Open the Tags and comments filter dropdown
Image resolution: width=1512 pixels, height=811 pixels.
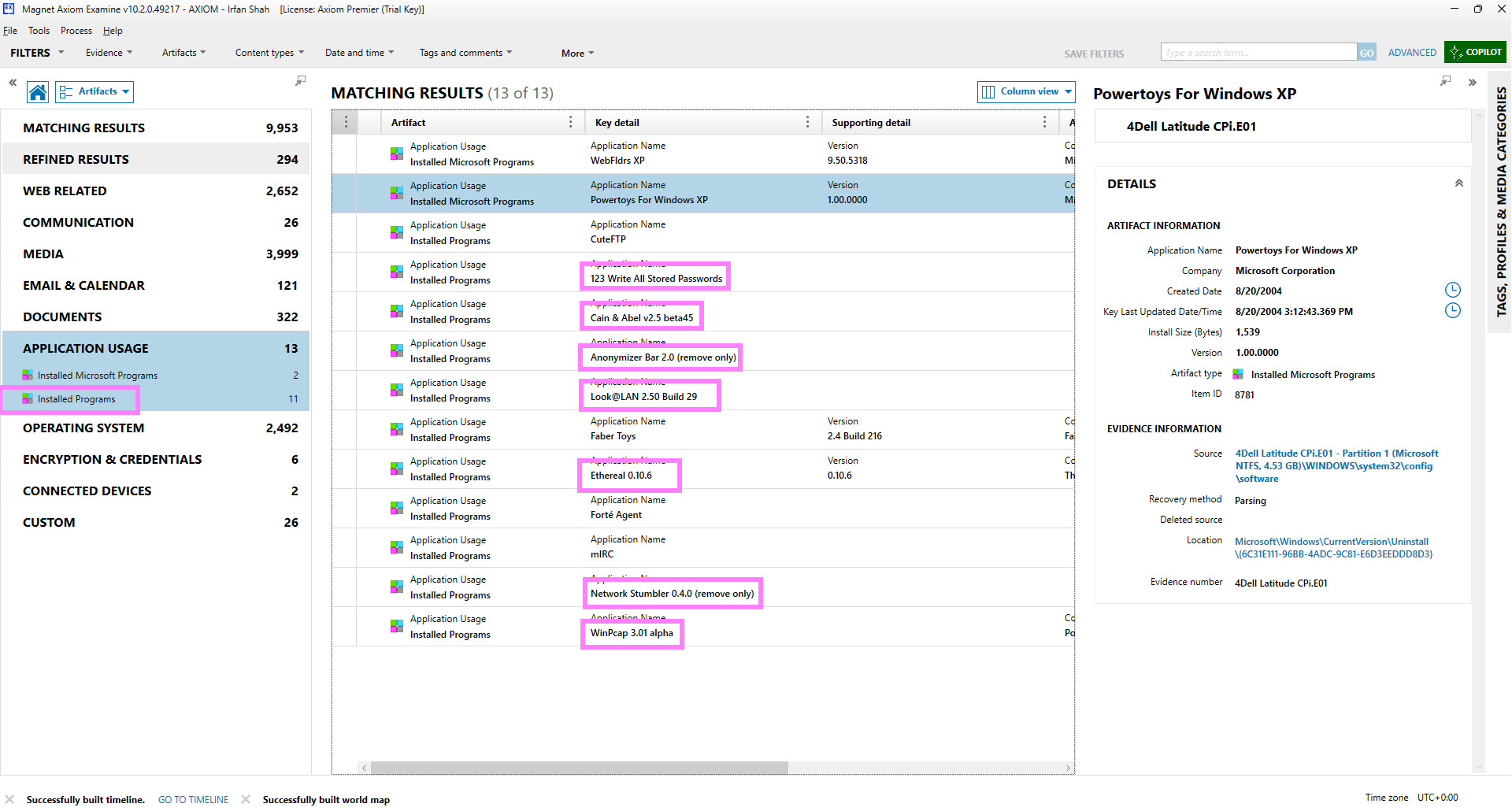(x=465, y=53)
